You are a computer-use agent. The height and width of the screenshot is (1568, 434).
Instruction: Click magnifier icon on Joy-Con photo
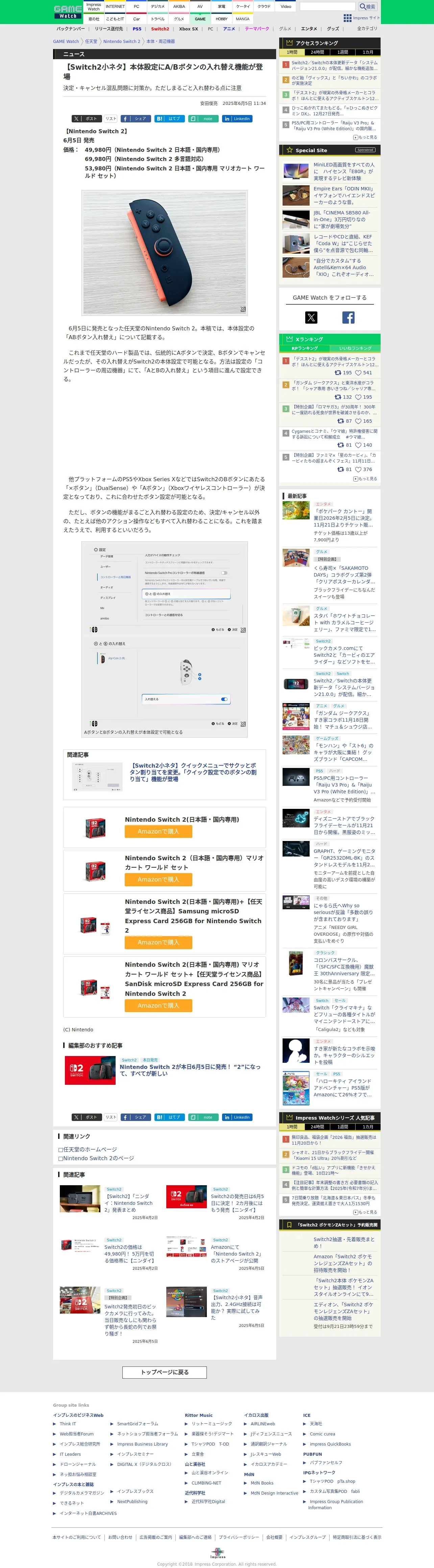(243, 310)
